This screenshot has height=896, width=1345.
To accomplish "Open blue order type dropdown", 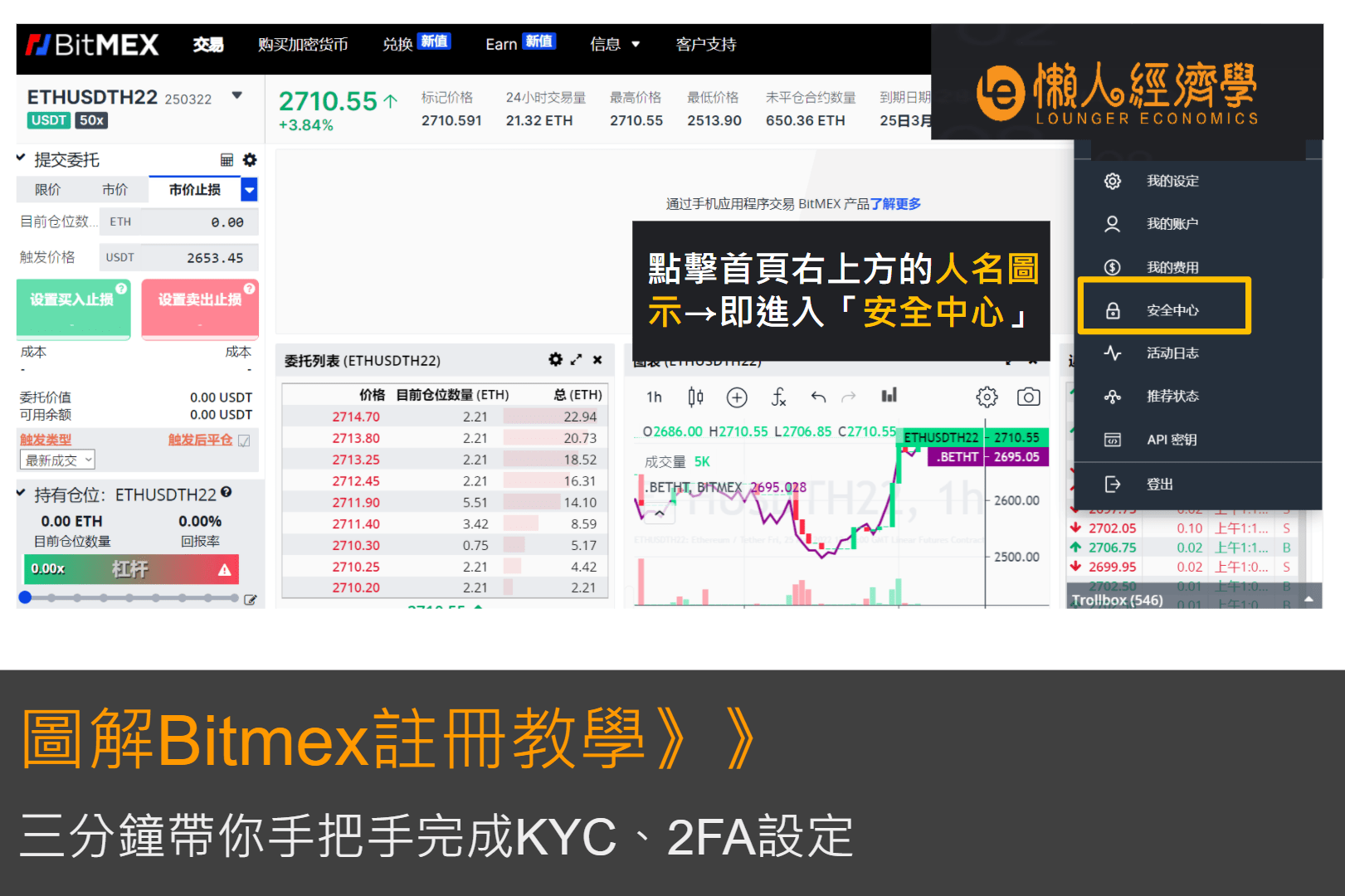I will pyautogui.click(x=249, y=190).
